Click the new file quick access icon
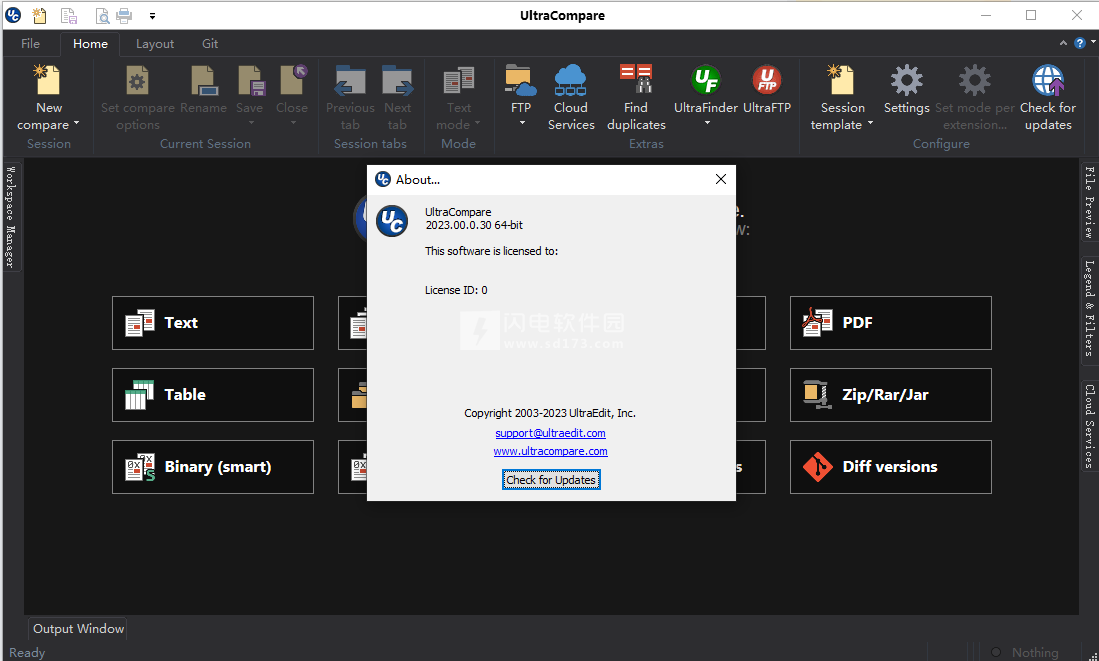1099x661 pixels. tap(40, 15)
